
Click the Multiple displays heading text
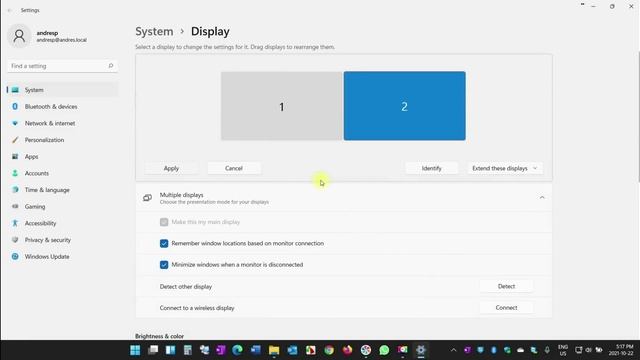[181, 195]
